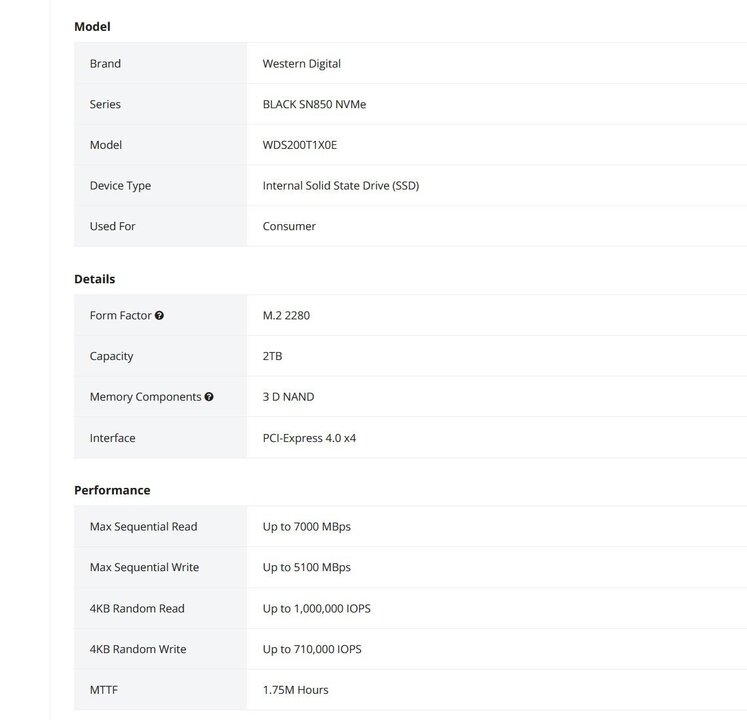Click the Internal Solid State Drive (SSD) value
747x720 pixels.
tap(340, 186)
